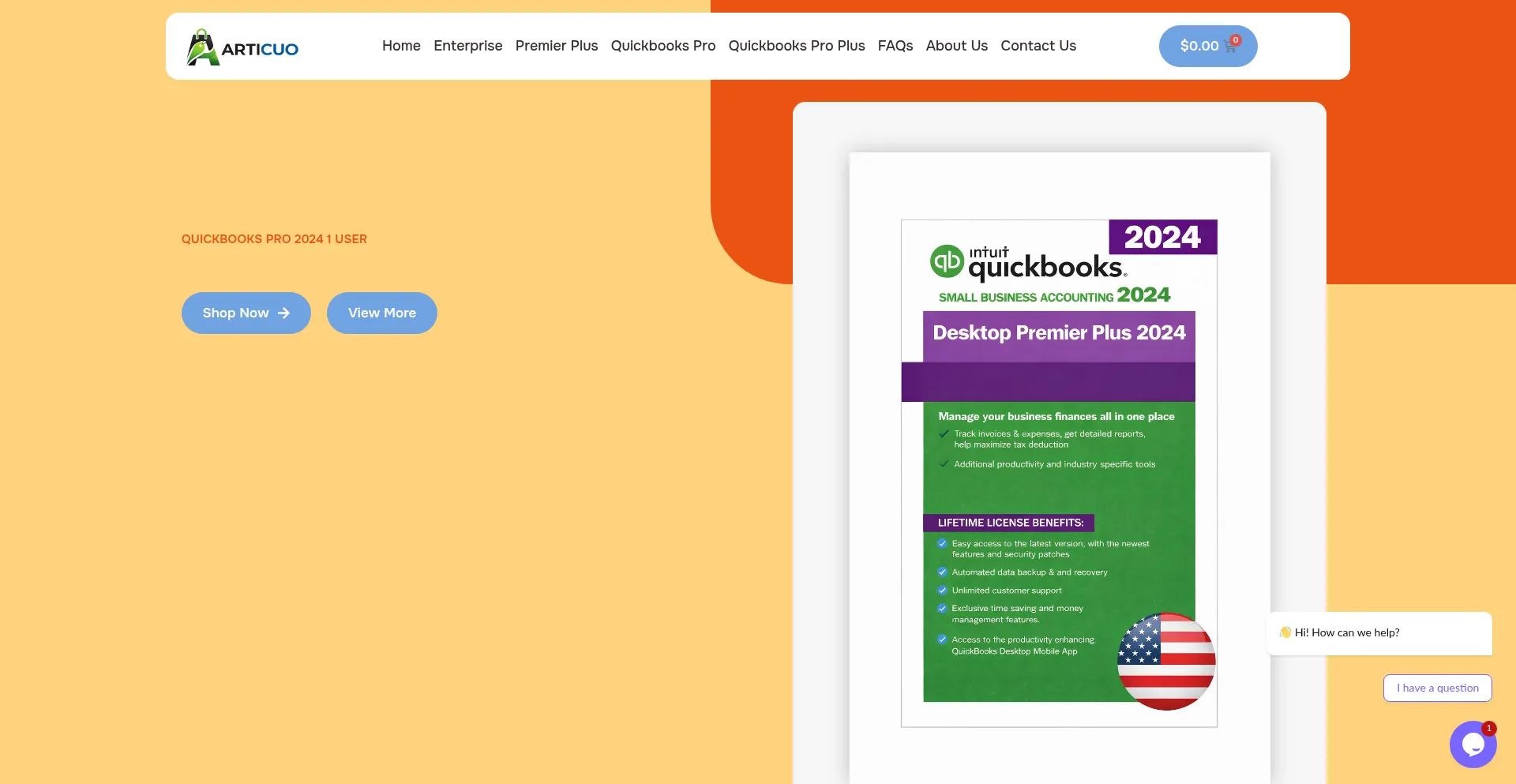Click the 'QUICKBOOKS PRO 2024 1 USER' heading text
1516x784 pixels.
click(274, 239)
